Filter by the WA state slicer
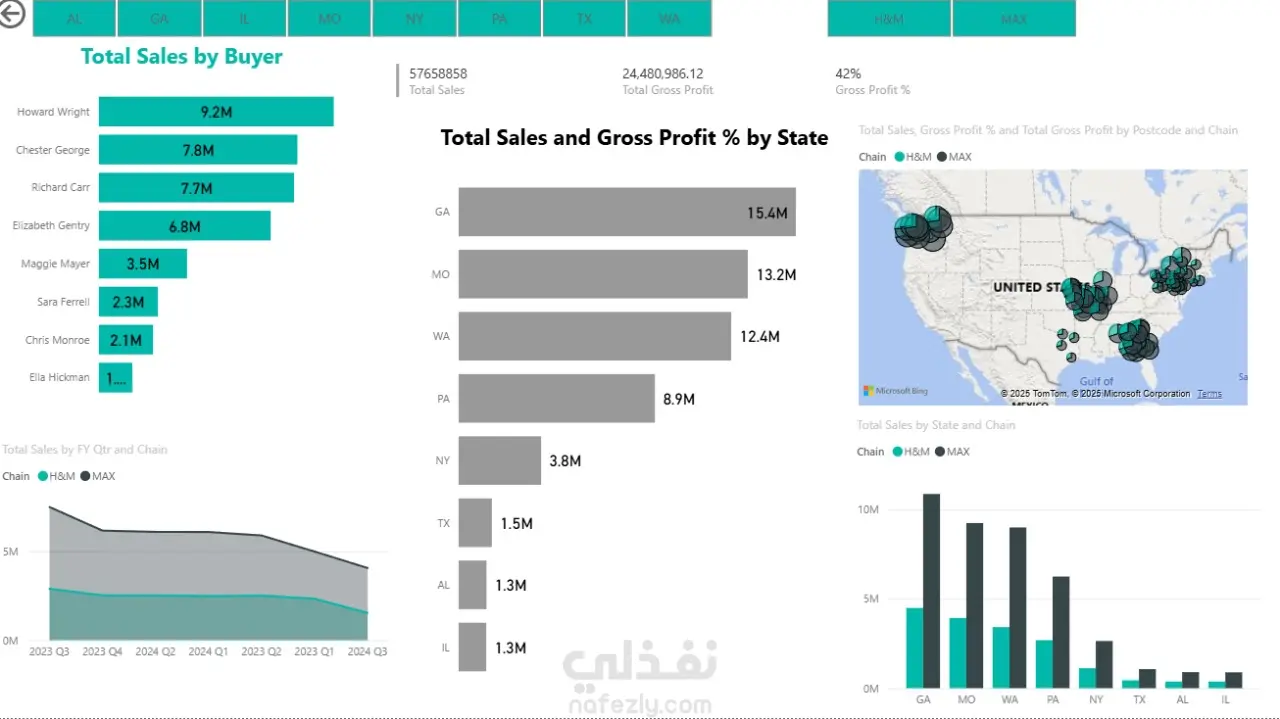1280x719 pixels. click(x=670, y=19)
